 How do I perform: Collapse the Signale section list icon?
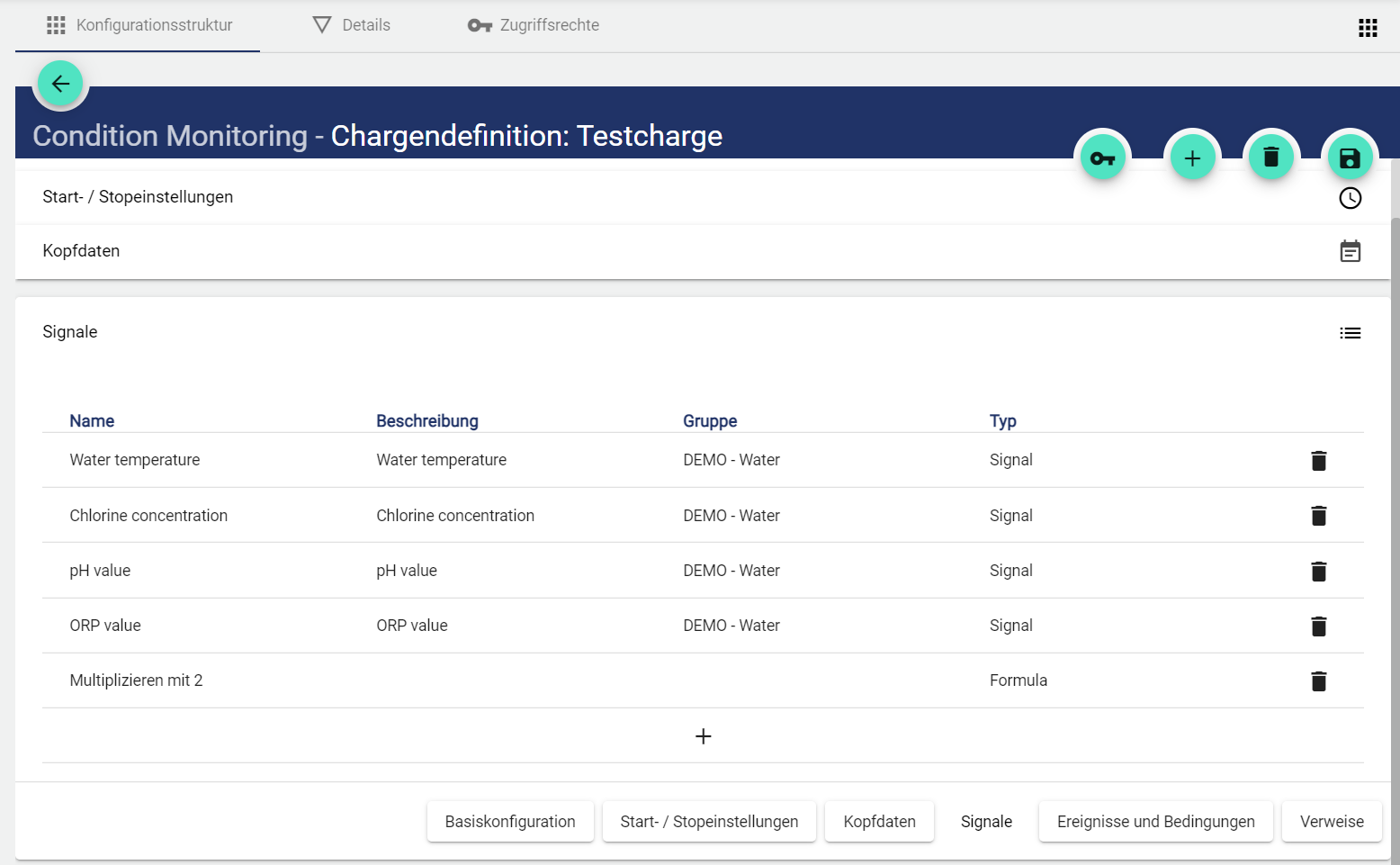pyautogui.click(x=1350, y=333)
